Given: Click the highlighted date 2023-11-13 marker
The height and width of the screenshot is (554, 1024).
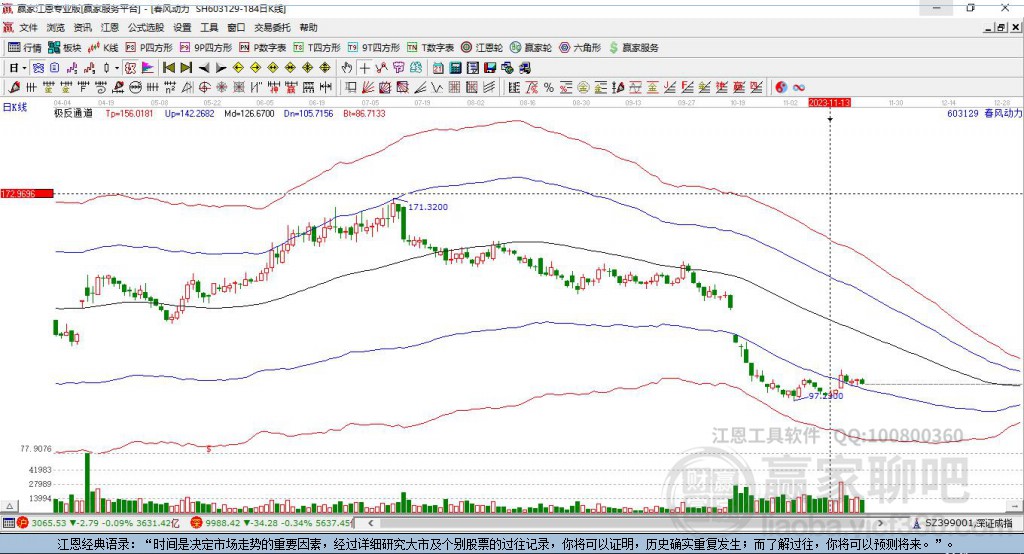Looking at the screenshot, I should [x=829, y=103].
